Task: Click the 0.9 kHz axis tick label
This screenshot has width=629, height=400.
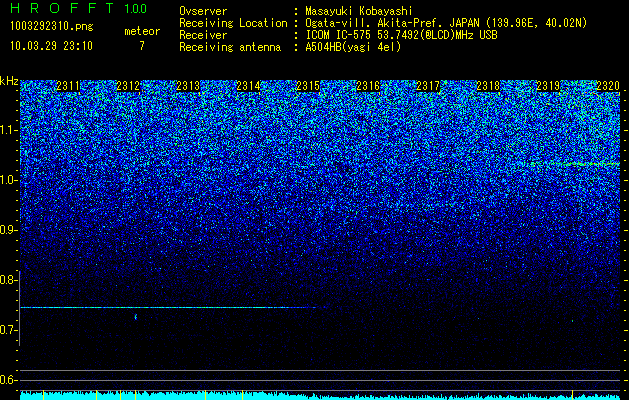Action: point(9,230)
